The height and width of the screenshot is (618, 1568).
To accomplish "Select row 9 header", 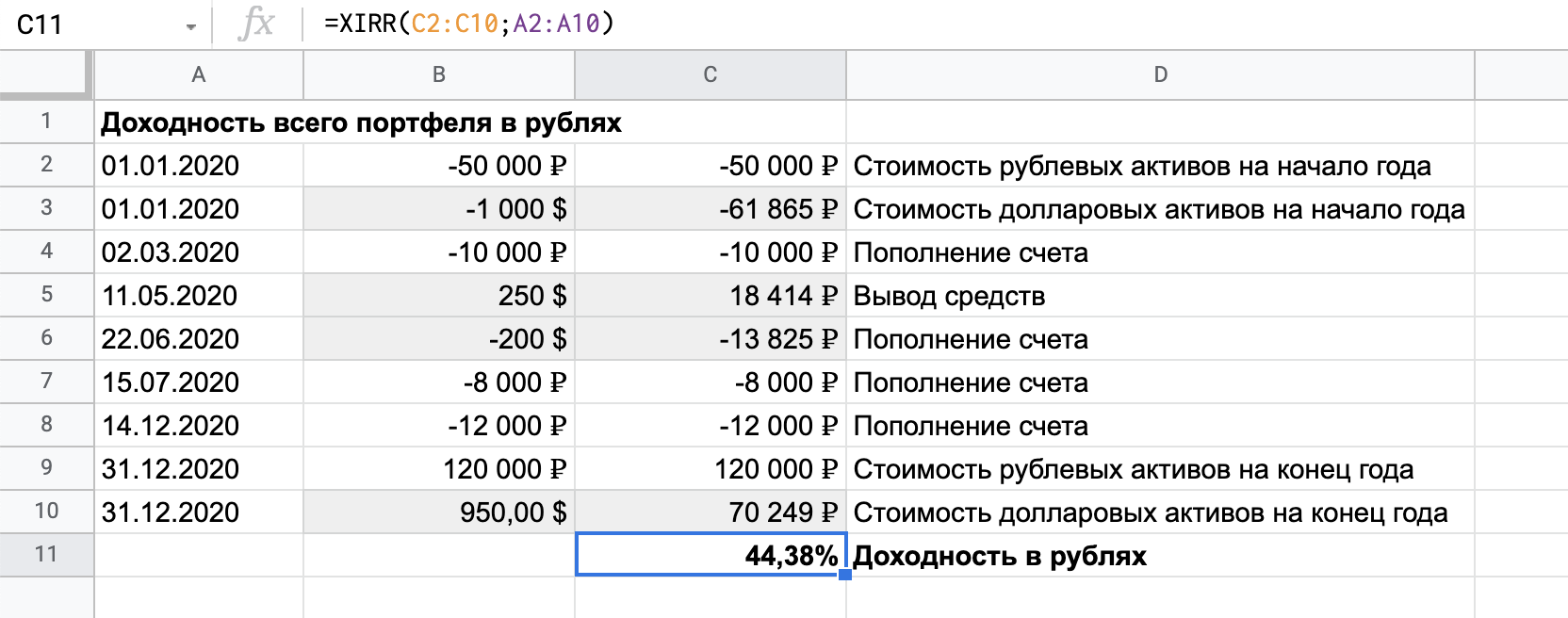I will 46,468.
